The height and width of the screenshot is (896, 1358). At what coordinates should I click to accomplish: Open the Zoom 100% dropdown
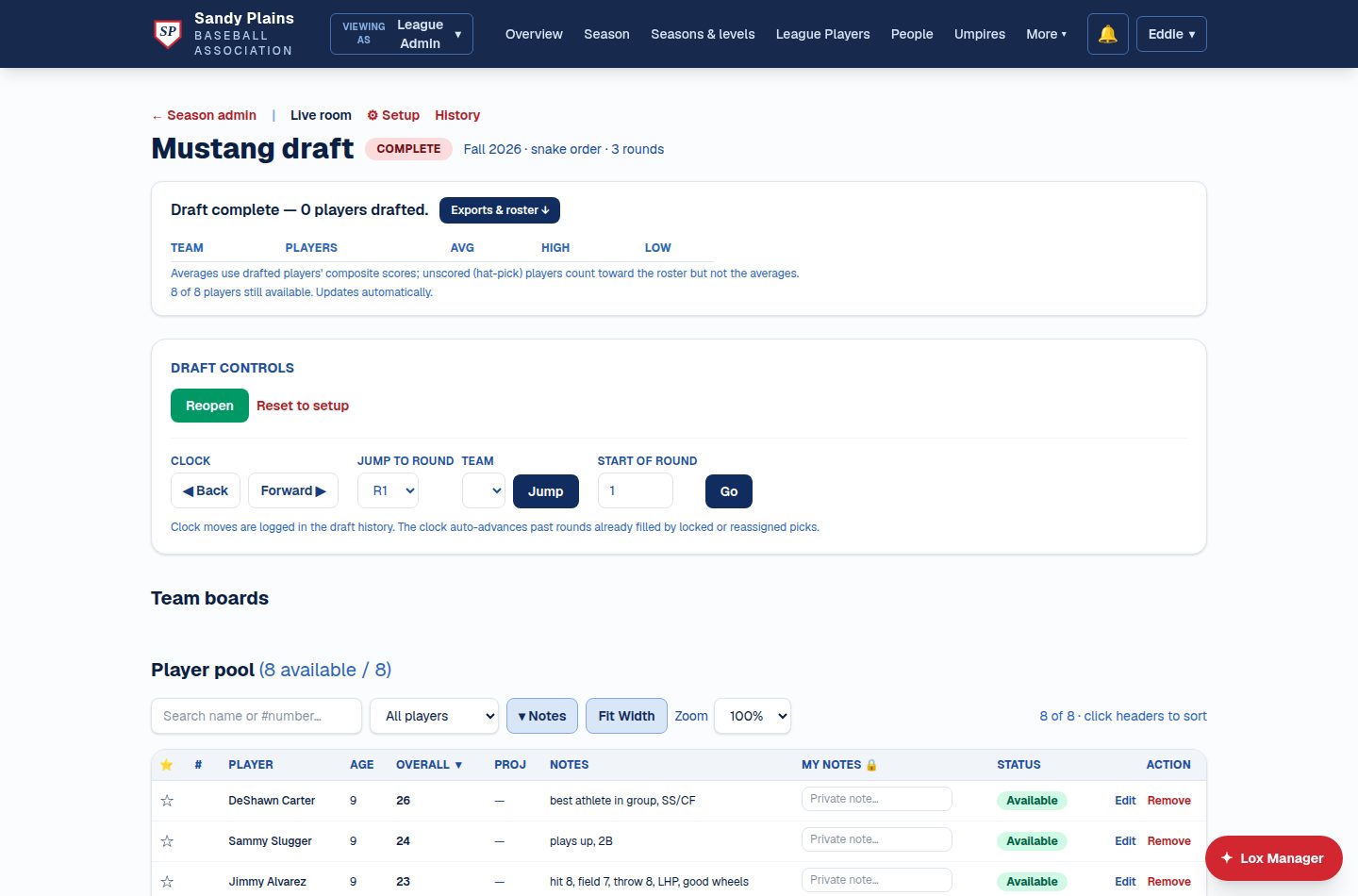(753, 716)
